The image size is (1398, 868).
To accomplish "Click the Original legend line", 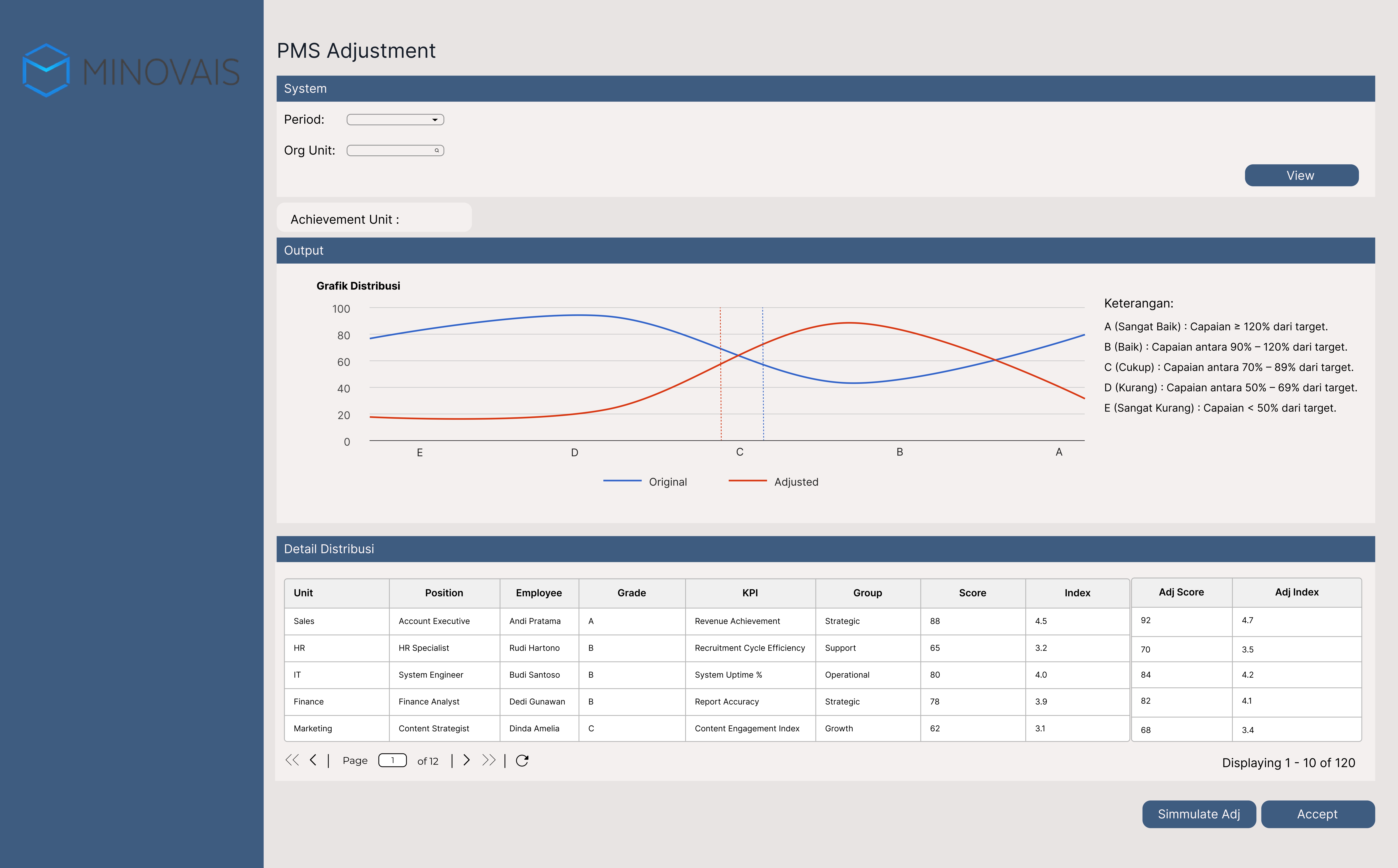I will click(x=622, y=480).
